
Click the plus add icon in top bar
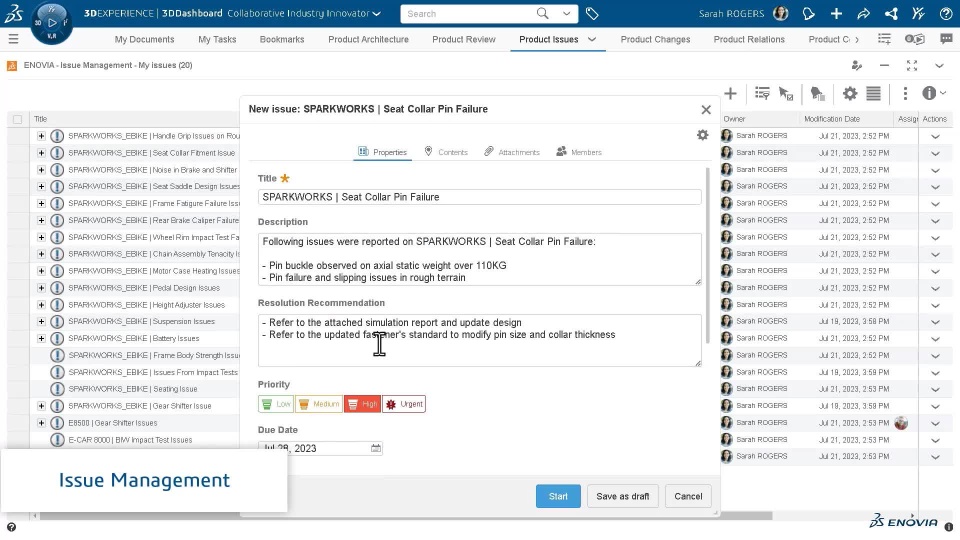click(836, 13)
